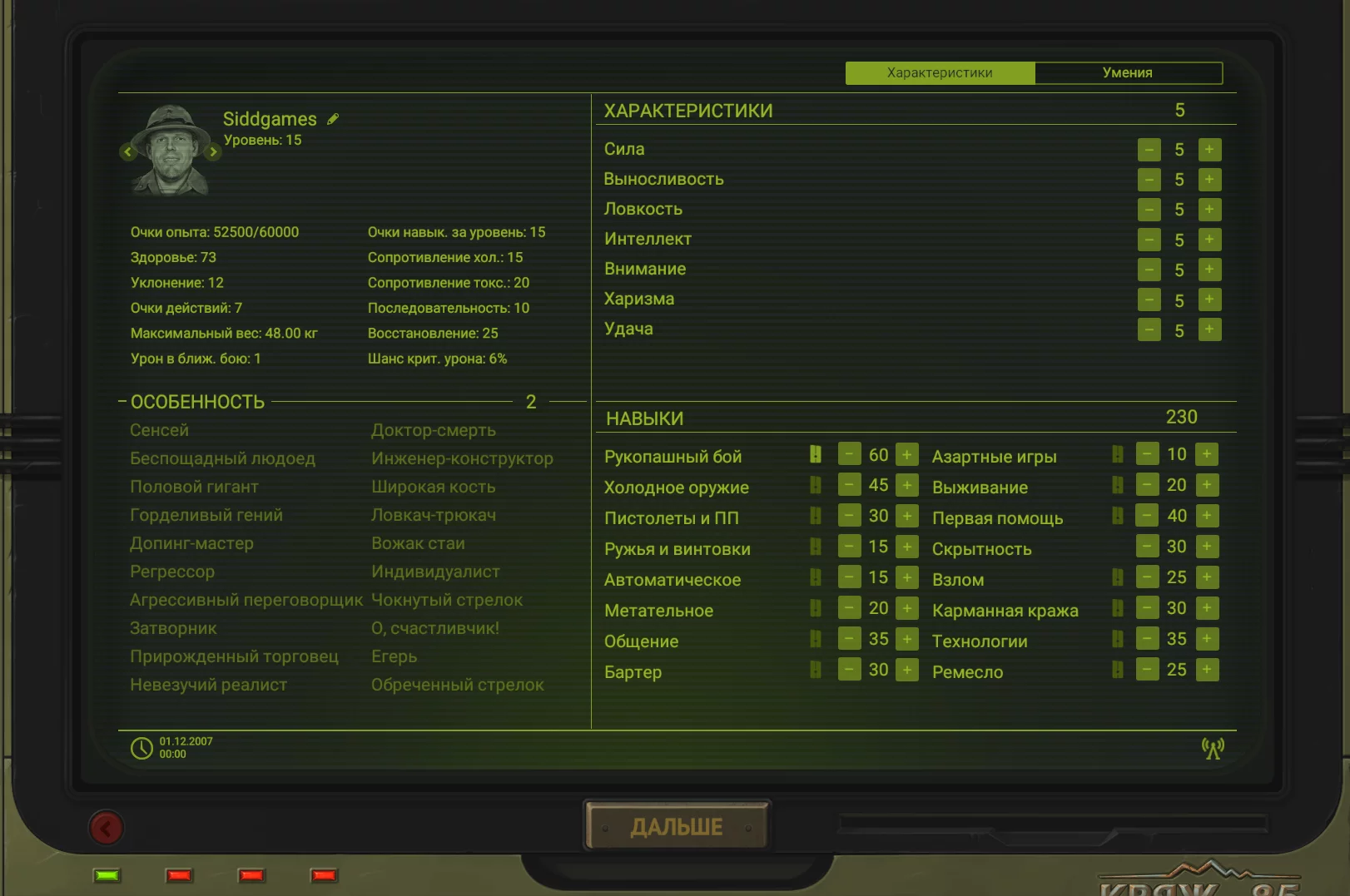Increase Рукопашный бой skill
The width and height of the screenshot is (1350, 896).
[907, 455]
